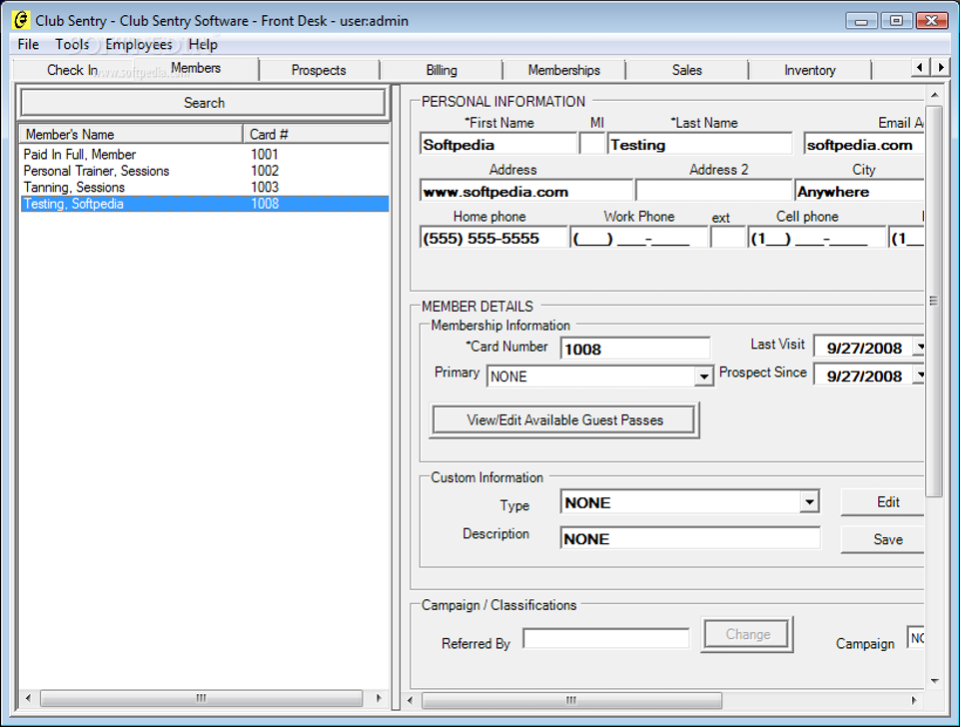Open the Primary membership dropdown
Screen dimensions: 960x727
(703, 377)
